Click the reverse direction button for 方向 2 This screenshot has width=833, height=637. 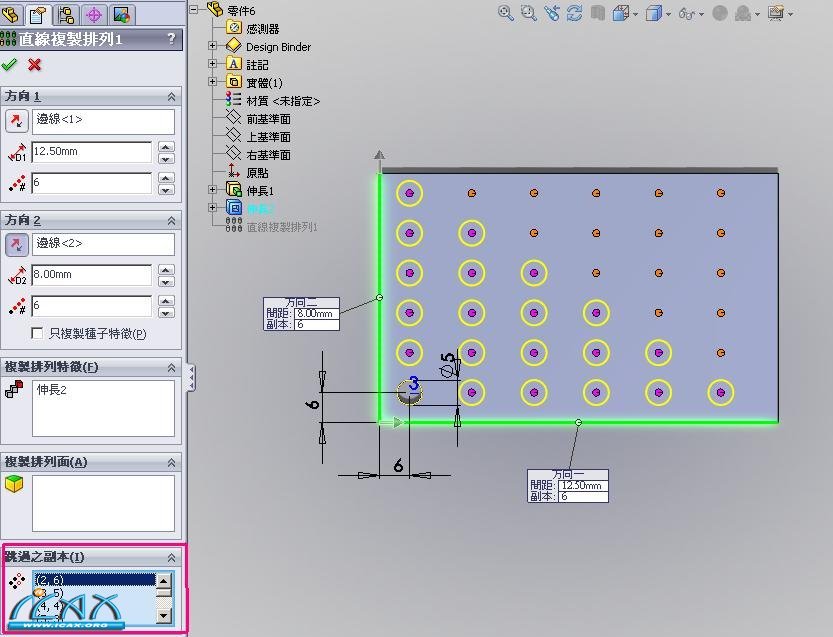[17, 245]
